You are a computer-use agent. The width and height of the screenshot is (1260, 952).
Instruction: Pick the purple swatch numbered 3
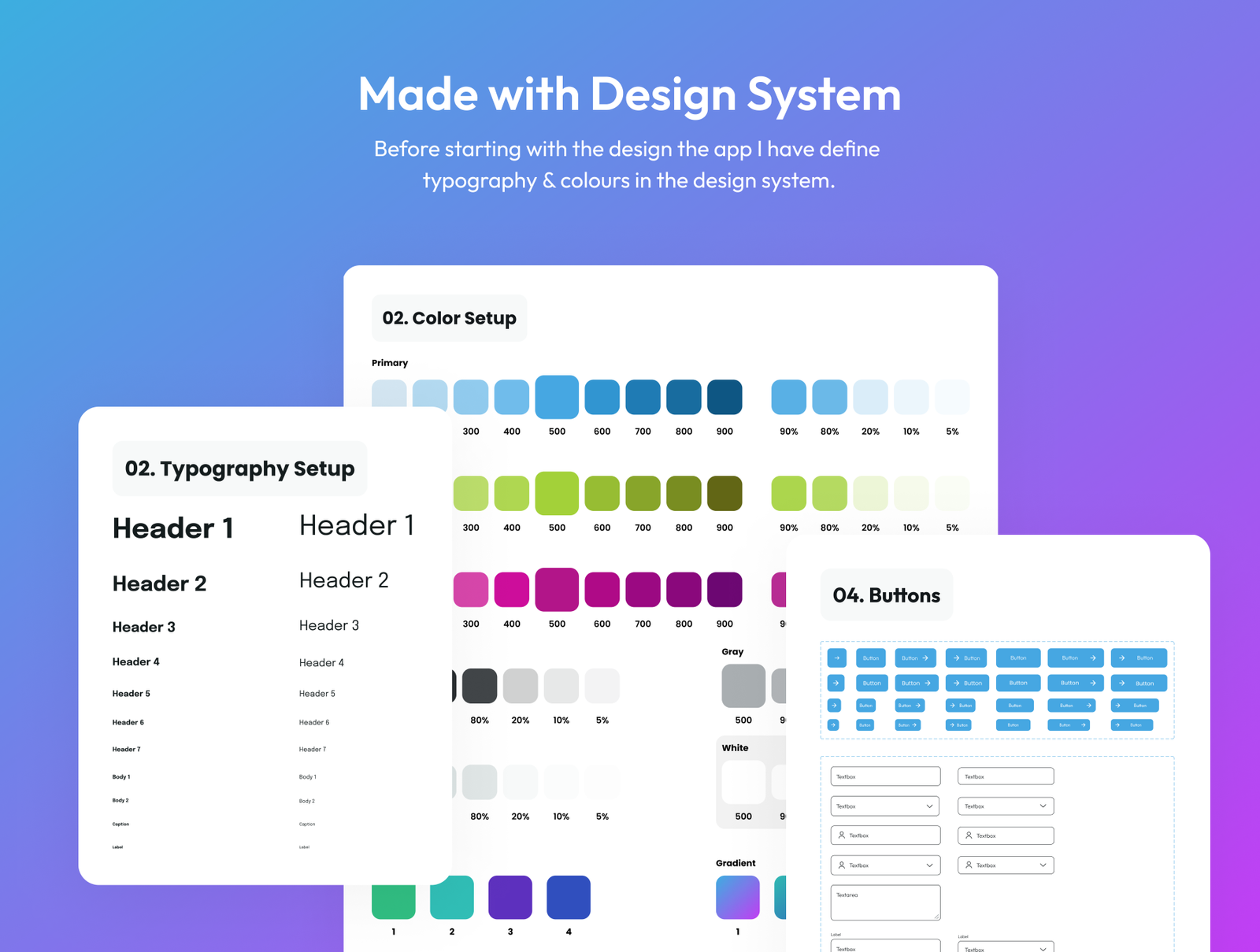[x=510, y=897]
